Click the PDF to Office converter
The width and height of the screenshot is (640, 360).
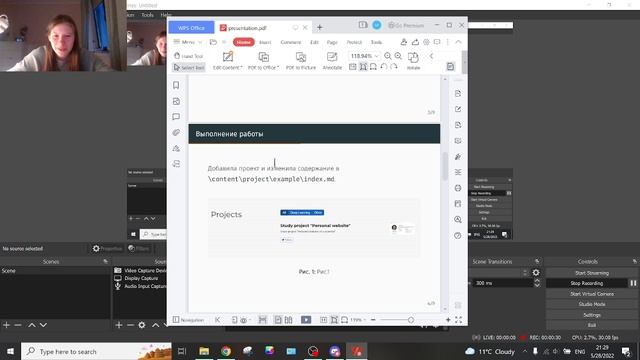(x=263, y=60)
